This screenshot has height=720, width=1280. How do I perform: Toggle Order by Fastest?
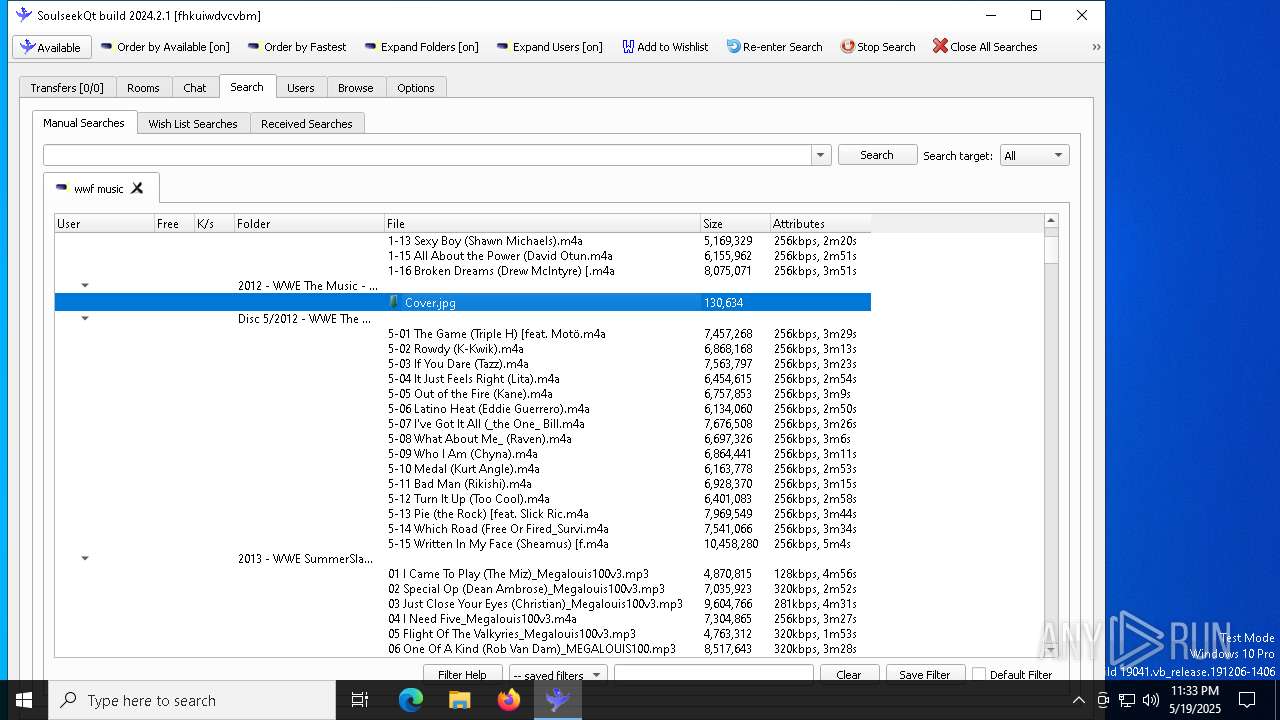(297, 47)
